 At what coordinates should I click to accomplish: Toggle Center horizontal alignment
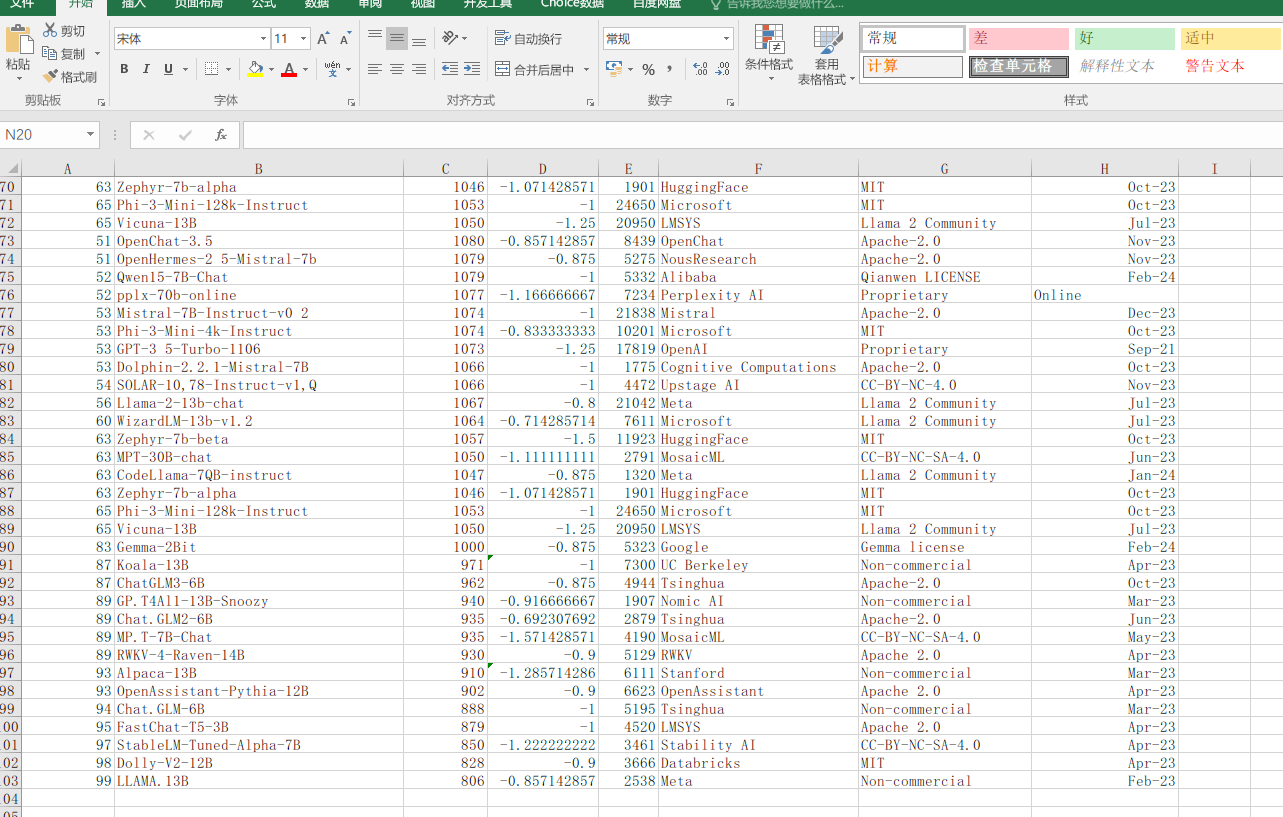397,69
